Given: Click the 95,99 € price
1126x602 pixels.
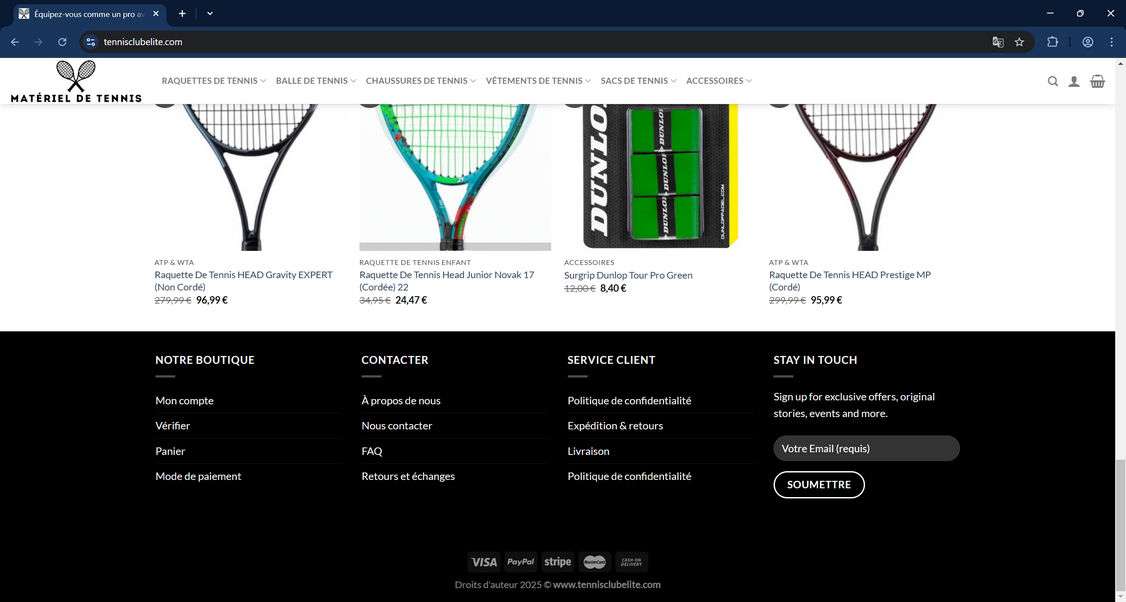Looking at the screenshot, I should tap(827, 300).
